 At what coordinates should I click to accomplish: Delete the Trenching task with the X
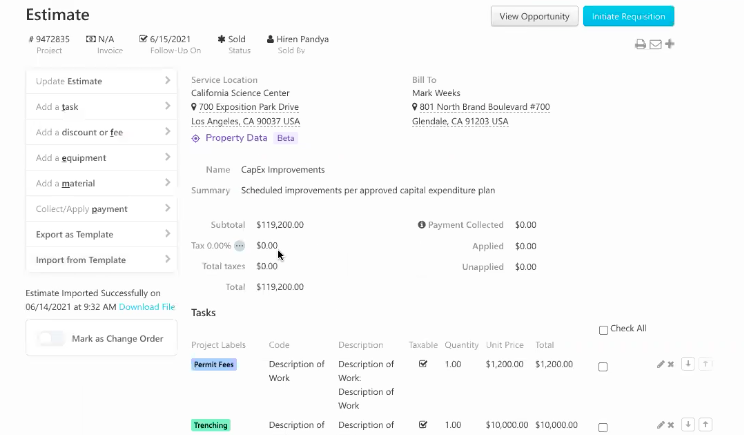(x=671, y=425)
